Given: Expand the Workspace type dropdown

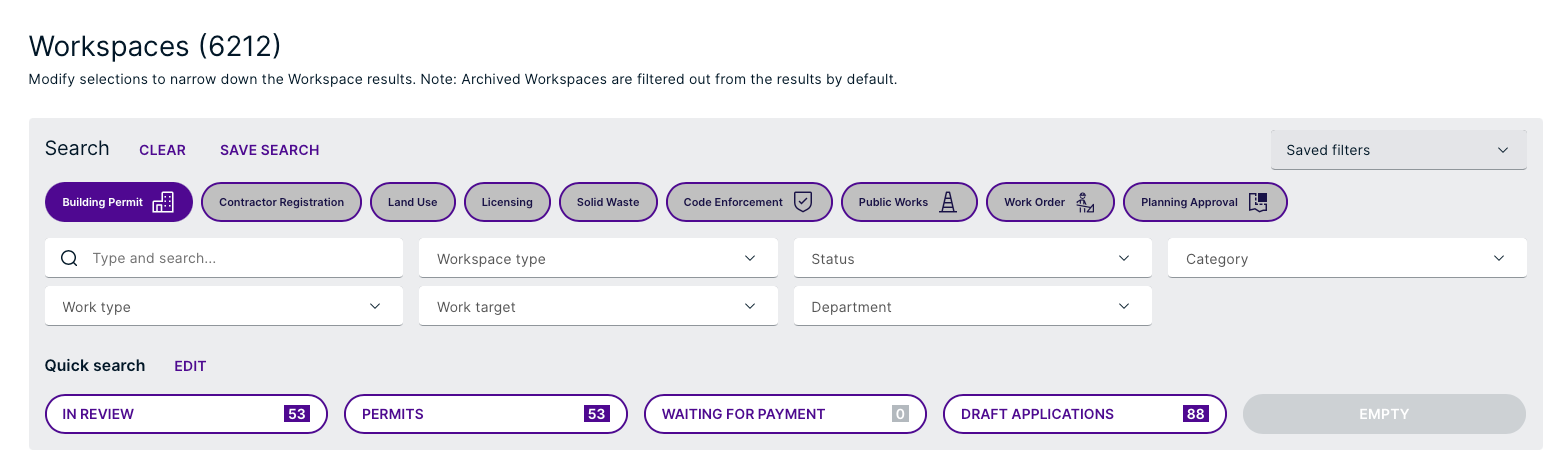Looking at the screenshot, I should click(x=598, y=258).
